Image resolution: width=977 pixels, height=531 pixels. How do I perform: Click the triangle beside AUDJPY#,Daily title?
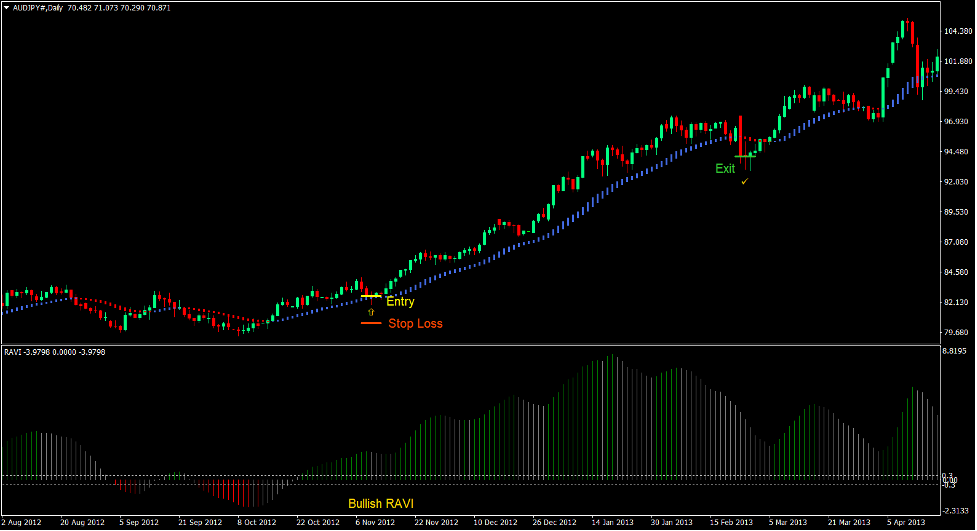point(7,8)
